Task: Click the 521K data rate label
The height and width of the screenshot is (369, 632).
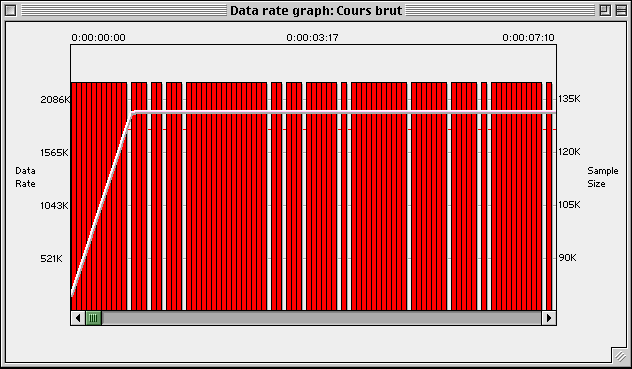Action: [51, 259]
